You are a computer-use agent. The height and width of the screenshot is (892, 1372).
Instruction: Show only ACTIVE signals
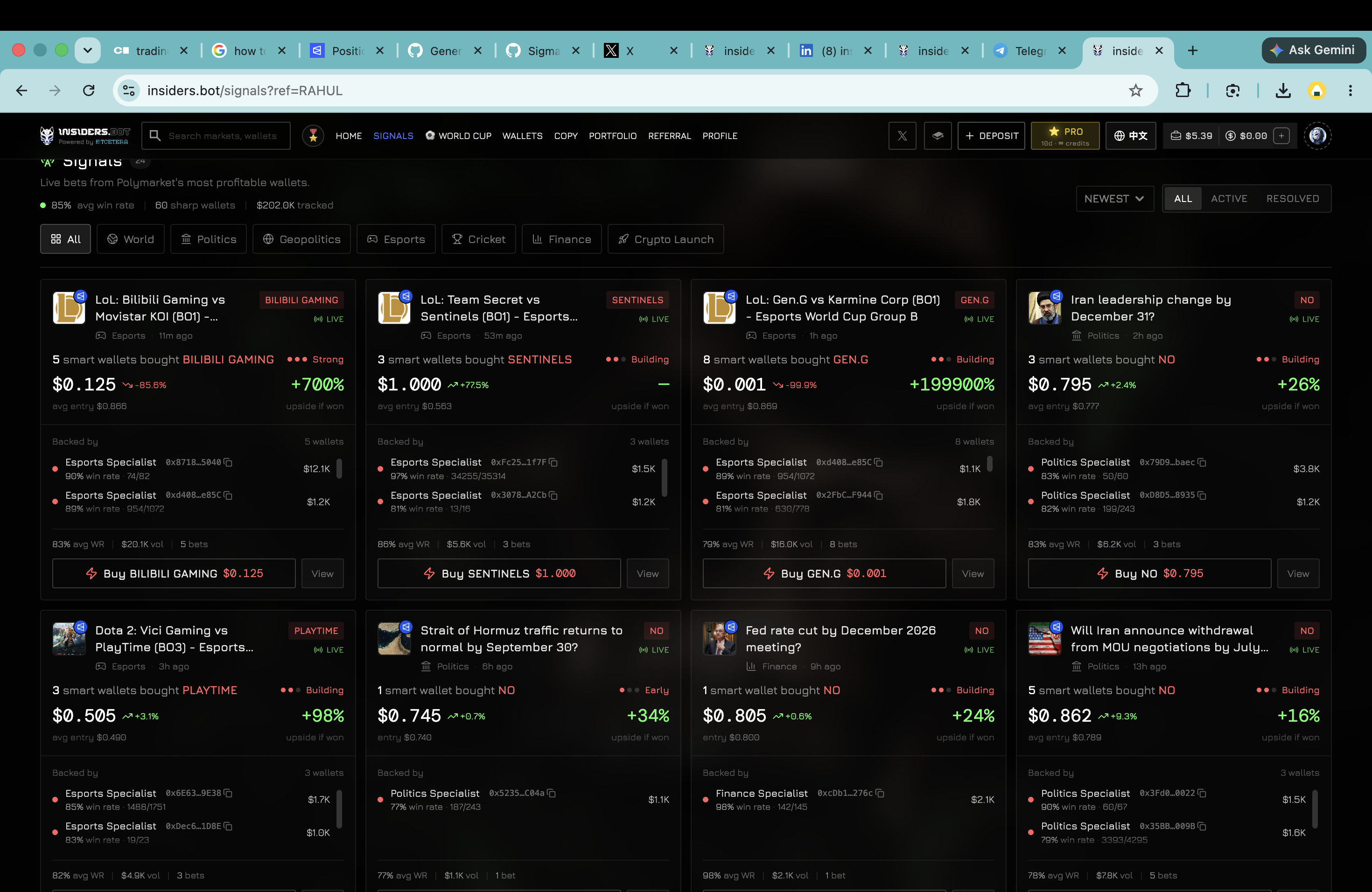[1229, 199]
